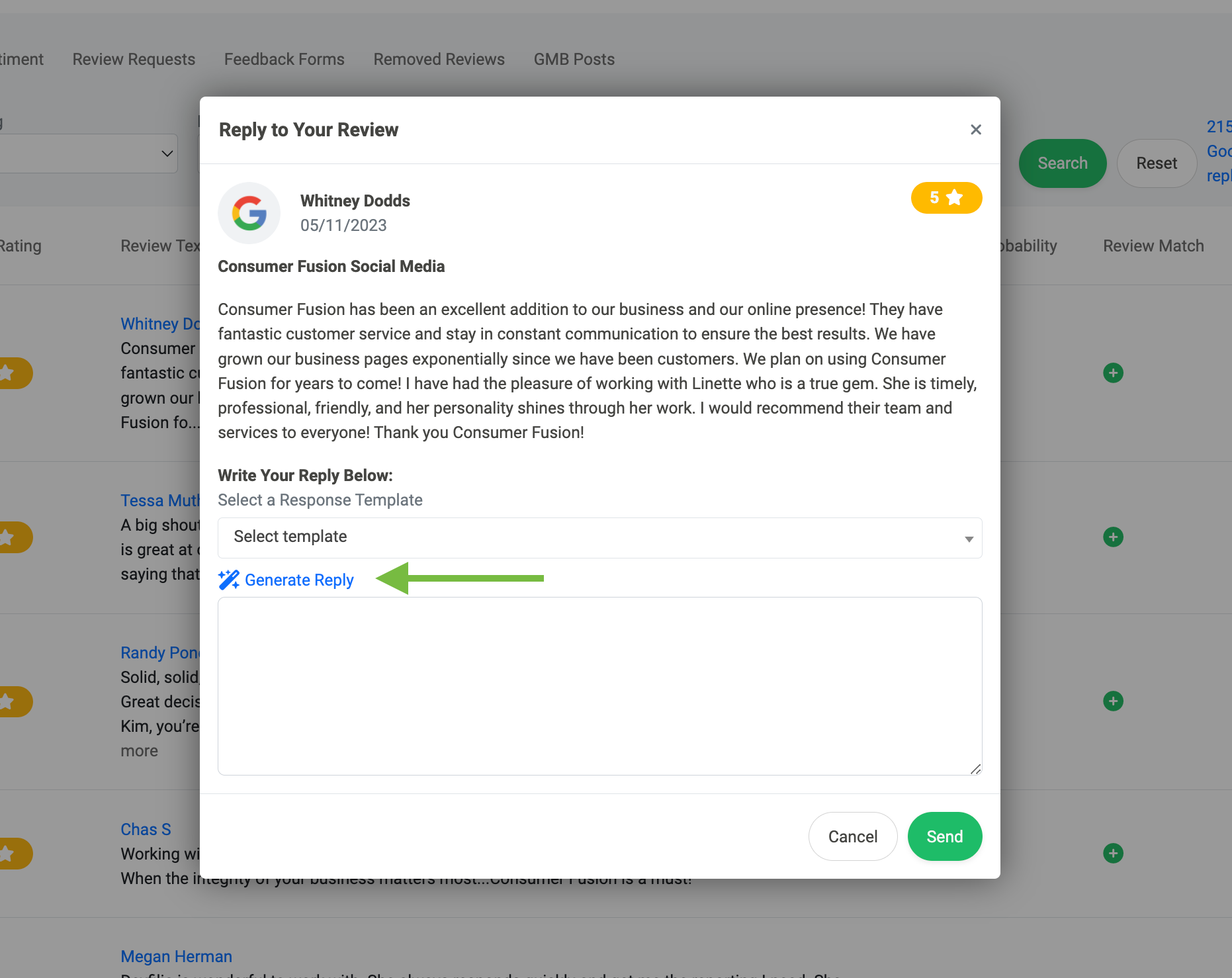Click the Generate Reply link
The width and height of the screenshot is (1232, 978).
pos(299,580)
